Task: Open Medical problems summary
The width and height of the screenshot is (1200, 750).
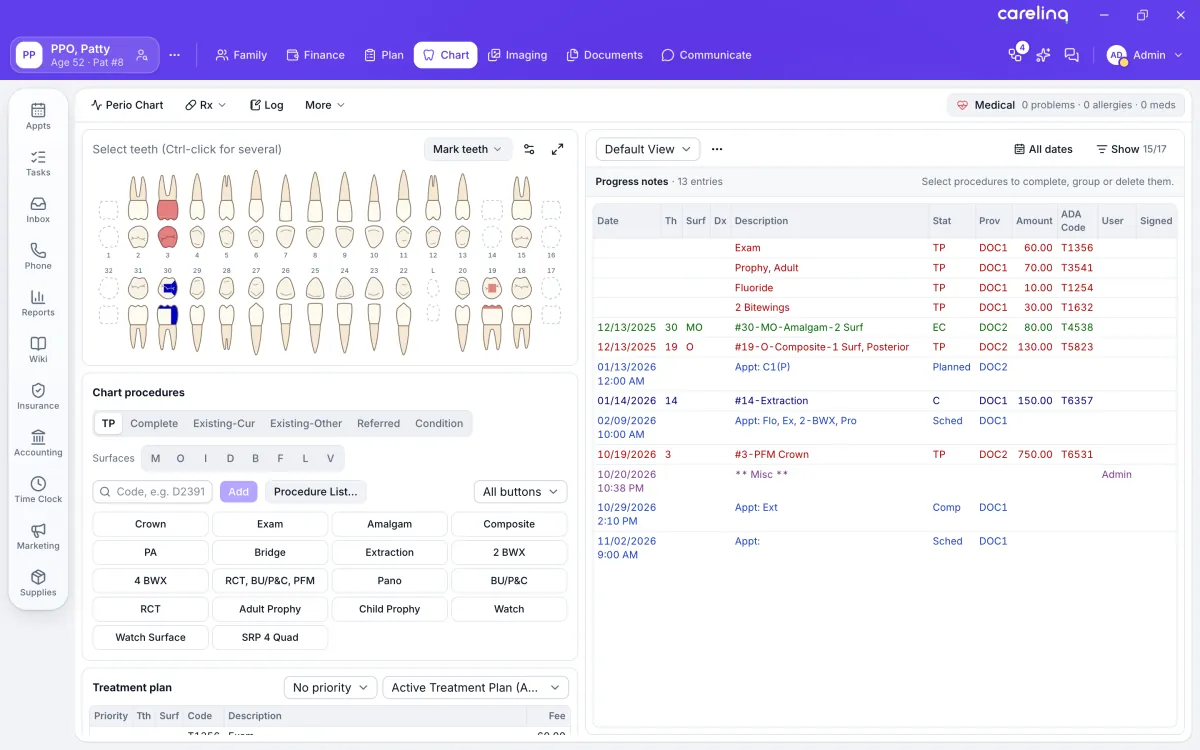Action: tap(1066, 105)
